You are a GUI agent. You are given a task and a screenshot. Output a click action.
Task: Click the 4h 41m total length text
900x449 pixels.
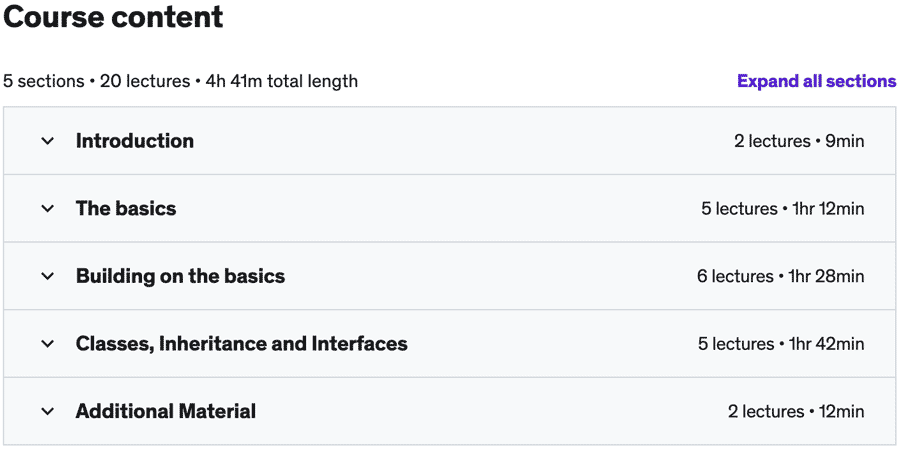coord(282,81)
